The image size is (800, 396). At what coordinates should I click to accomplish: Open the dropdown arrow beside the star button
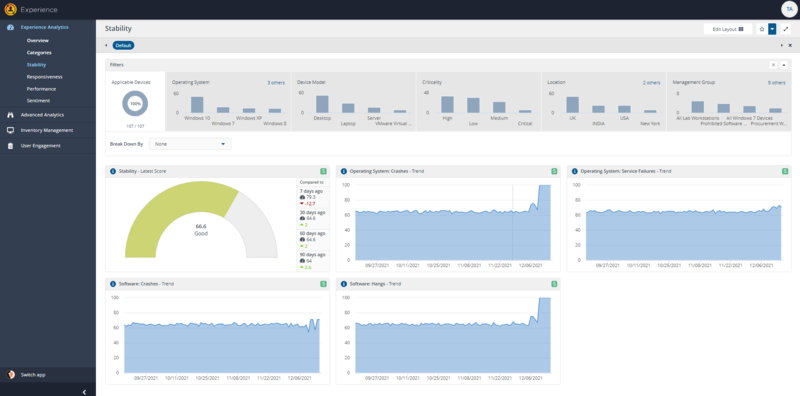pyautogui.click(x=772, y=29)
